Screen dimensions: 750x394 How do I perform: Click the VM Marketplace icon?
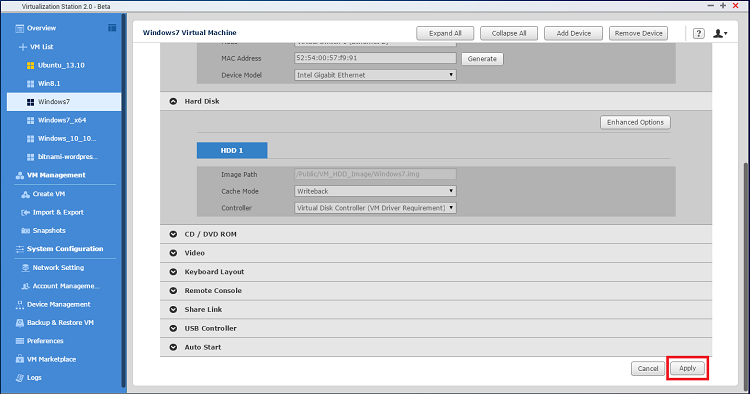[20, 359]
